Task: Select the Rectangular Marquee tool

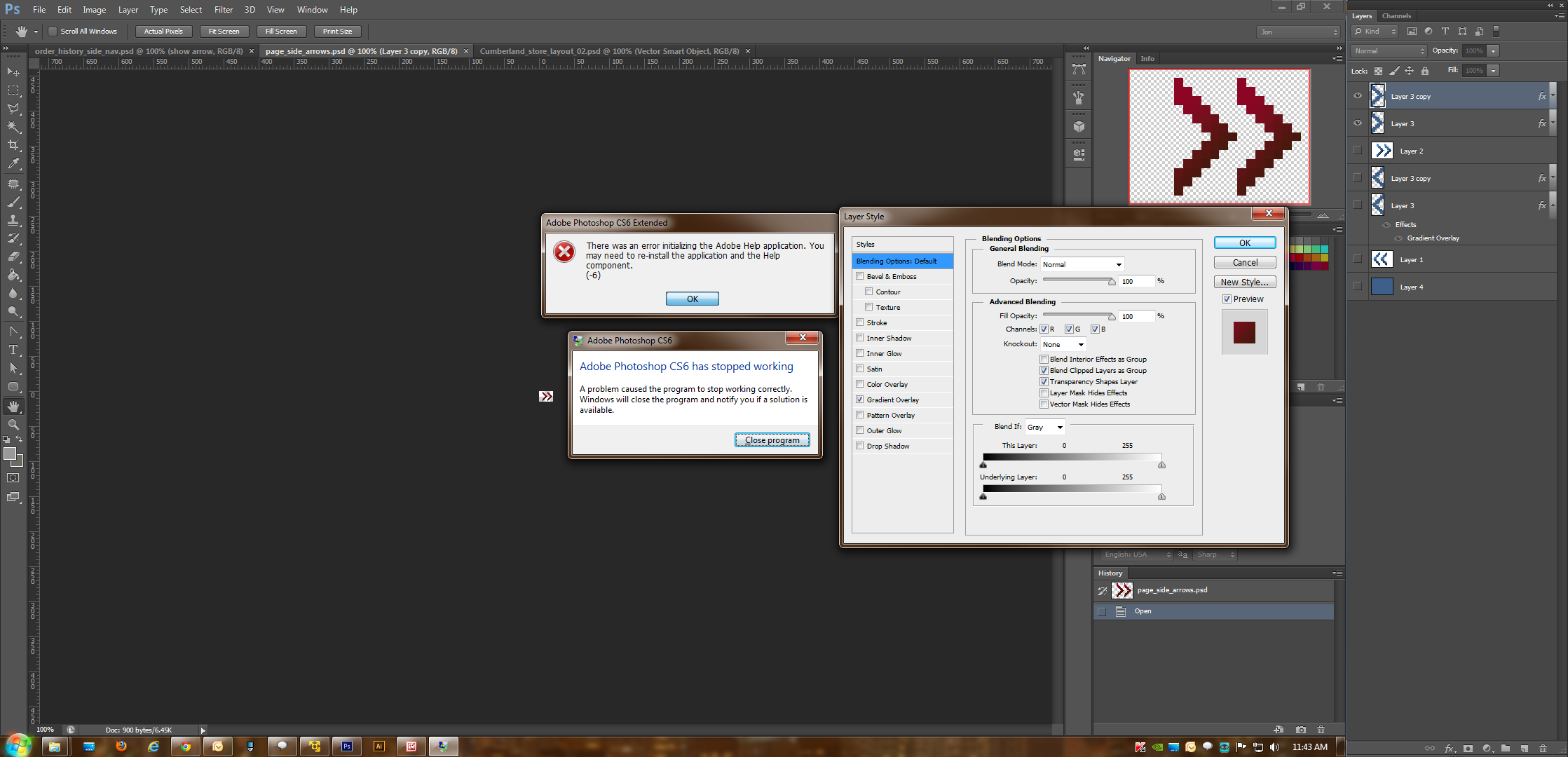Action: coord(13,90)
